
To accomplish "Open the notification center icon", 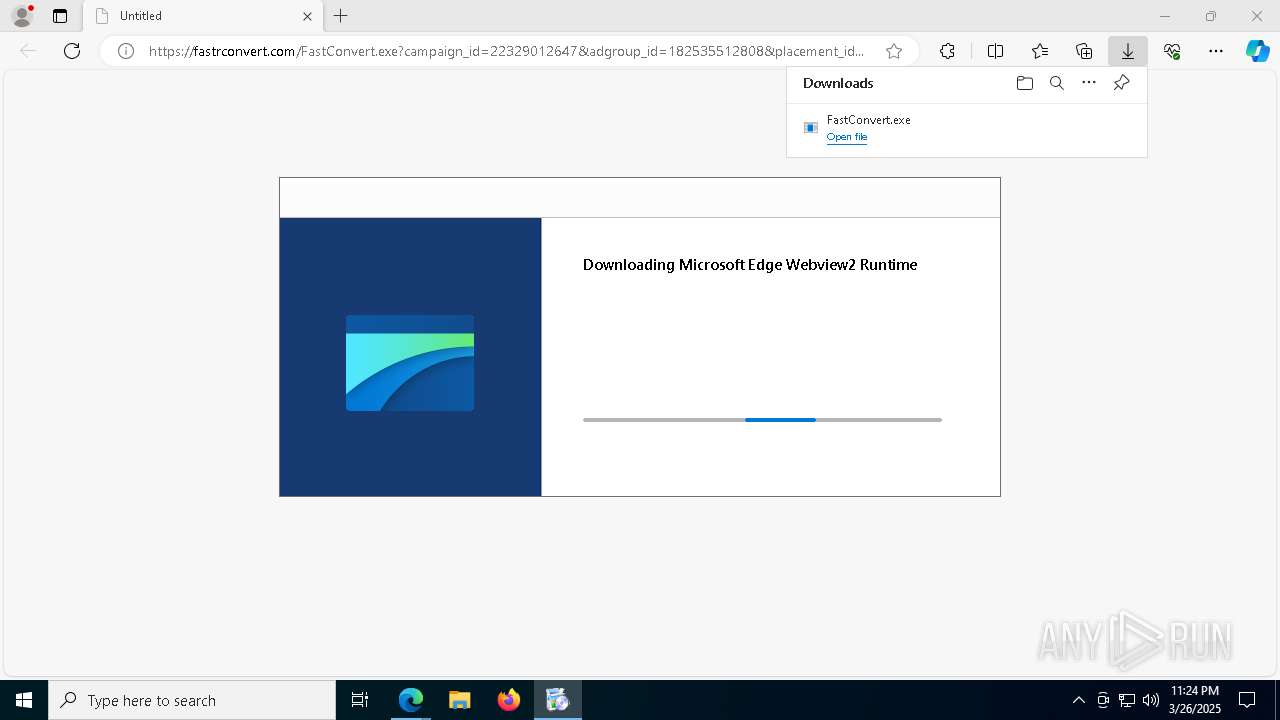I will click(x=1247, y=700).
